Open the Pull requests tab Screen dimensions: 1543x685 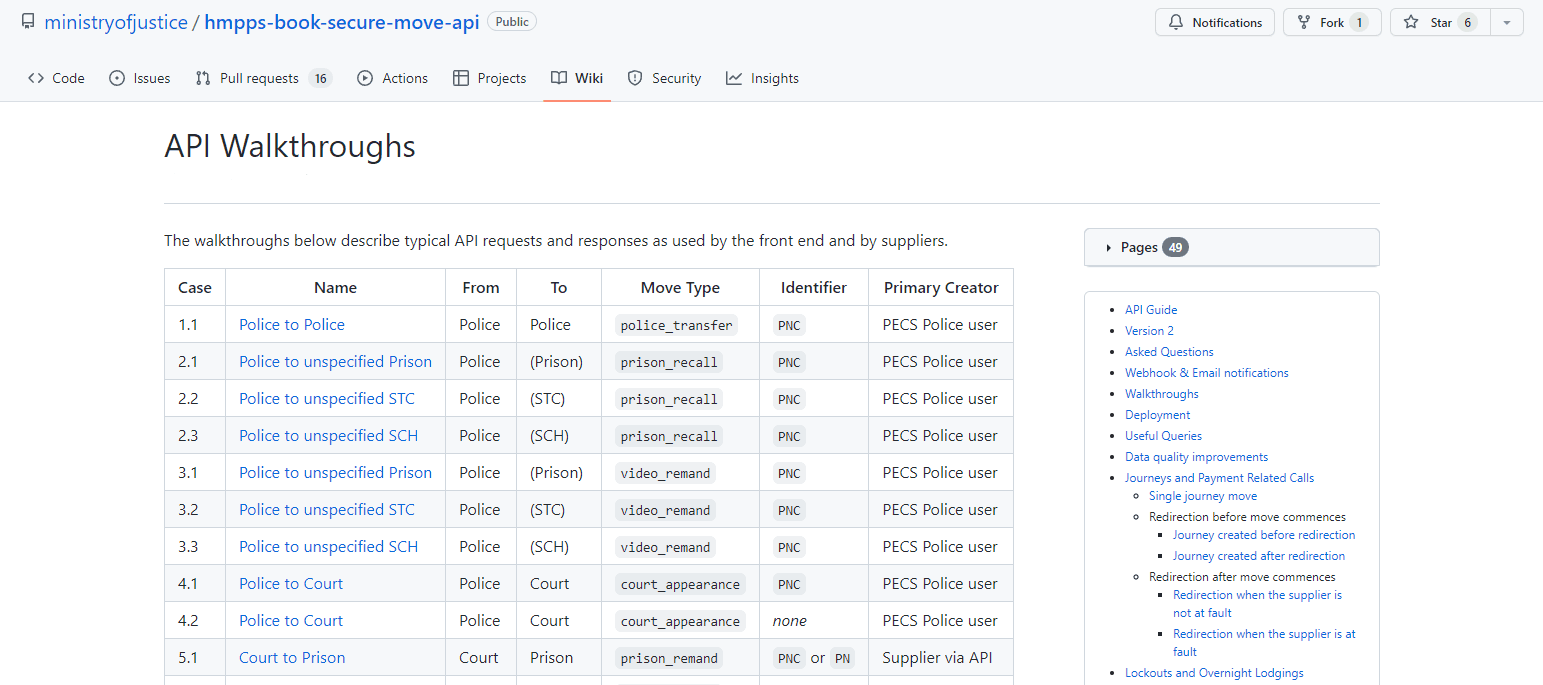point(262,78)
